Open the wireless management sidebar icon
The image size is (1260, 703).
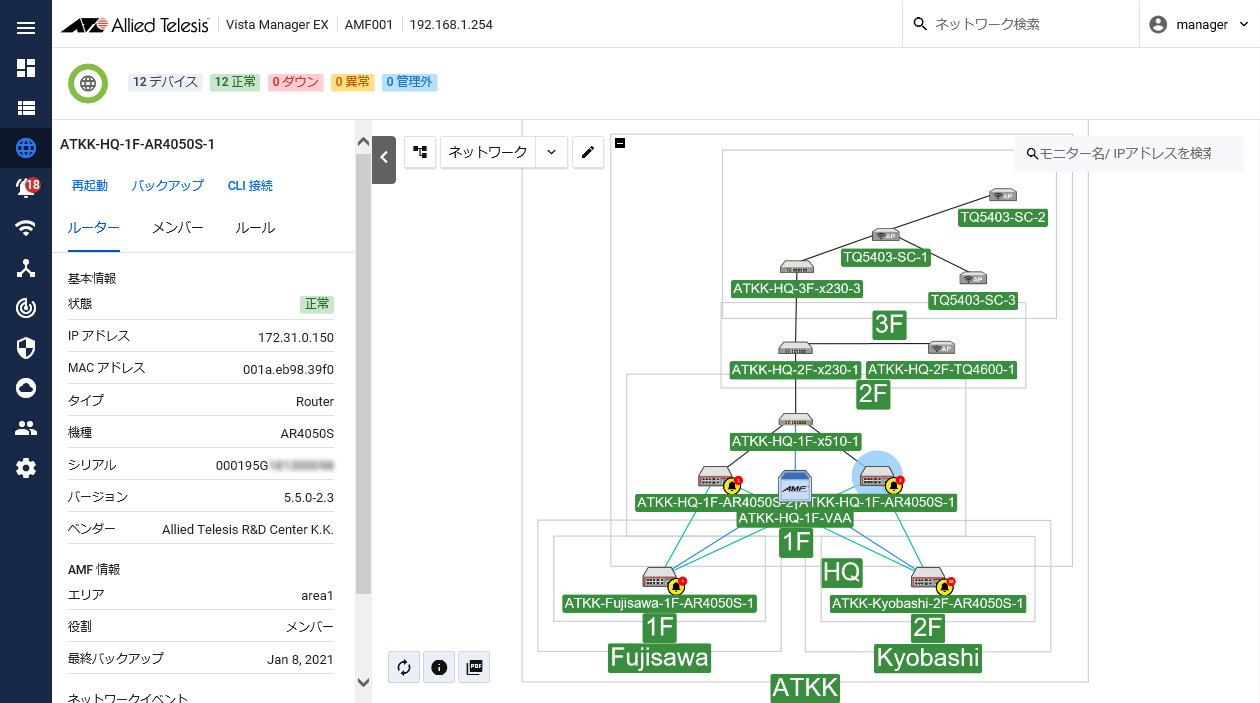(26, 228)
